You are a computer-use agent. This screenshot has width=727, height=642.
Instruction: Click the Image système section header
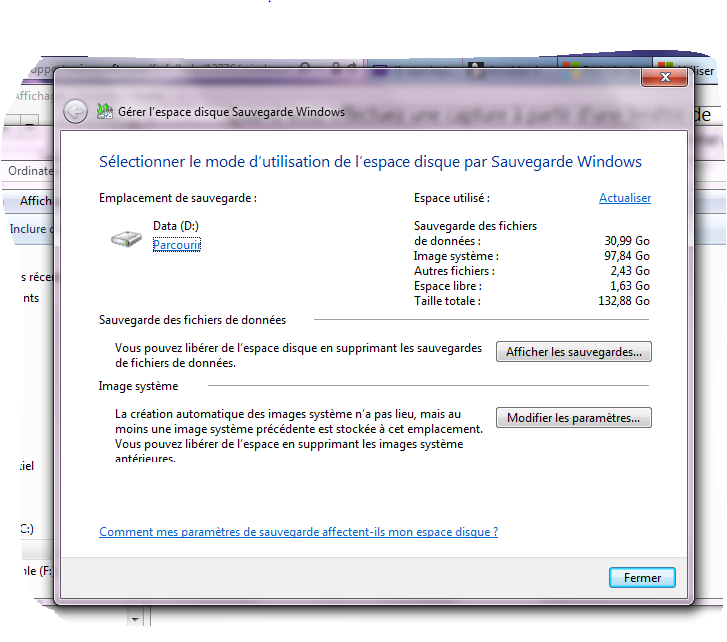click(x=138, y=386)
